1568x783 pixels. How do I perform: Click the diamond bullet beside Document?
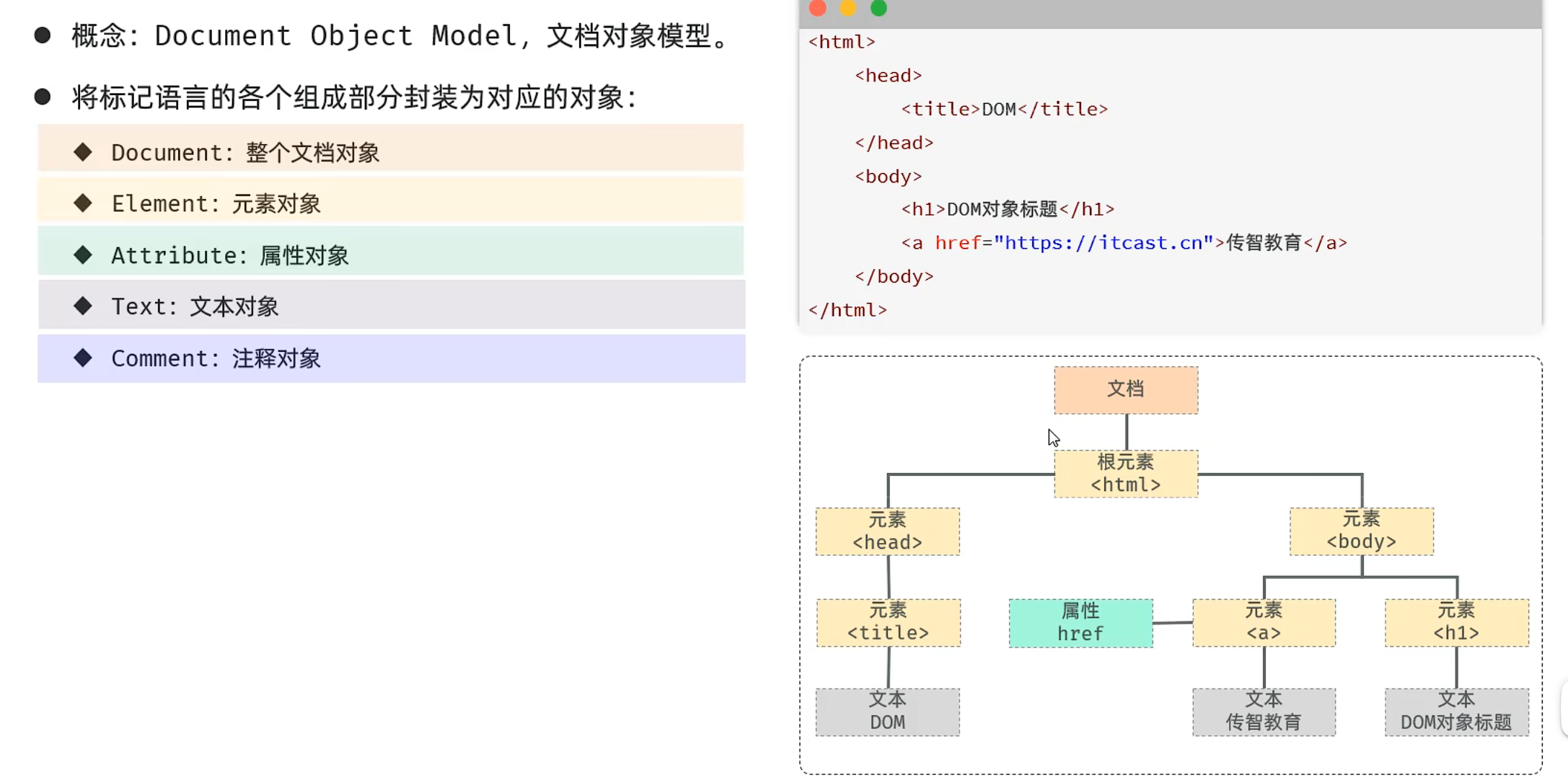pyautogui.click(x=83, y=152)
